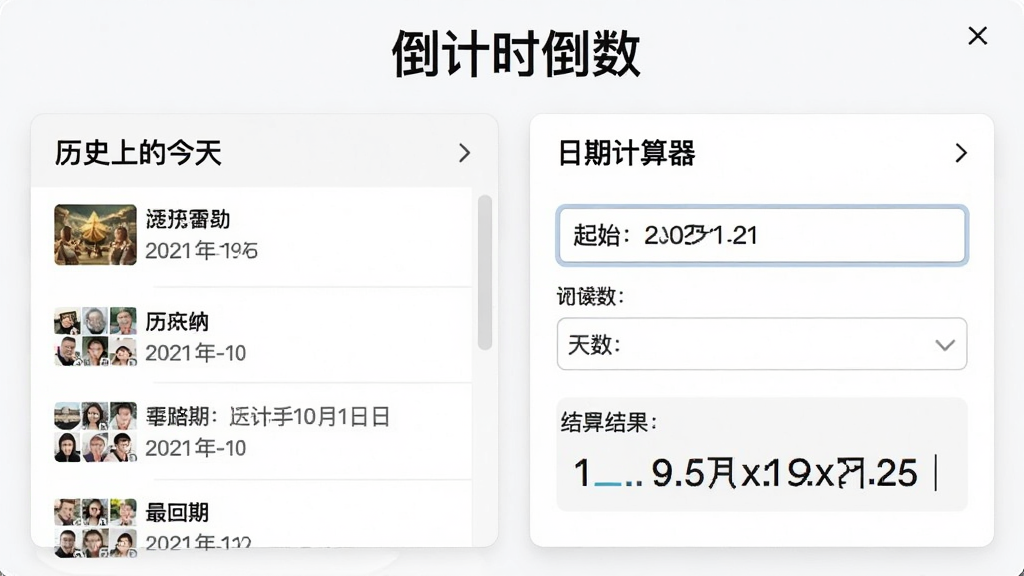Open the 历庶纳 photo collage thumbnail

point(95,336)
